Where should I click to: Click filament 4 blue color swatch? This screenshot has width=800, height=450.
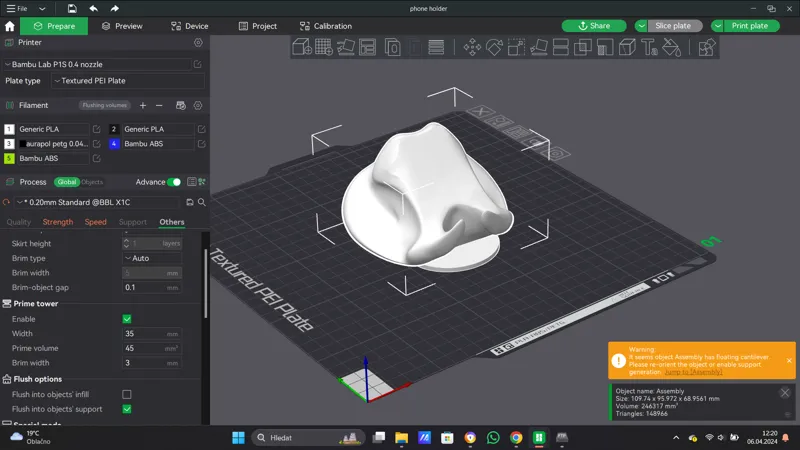coord(114,144)
